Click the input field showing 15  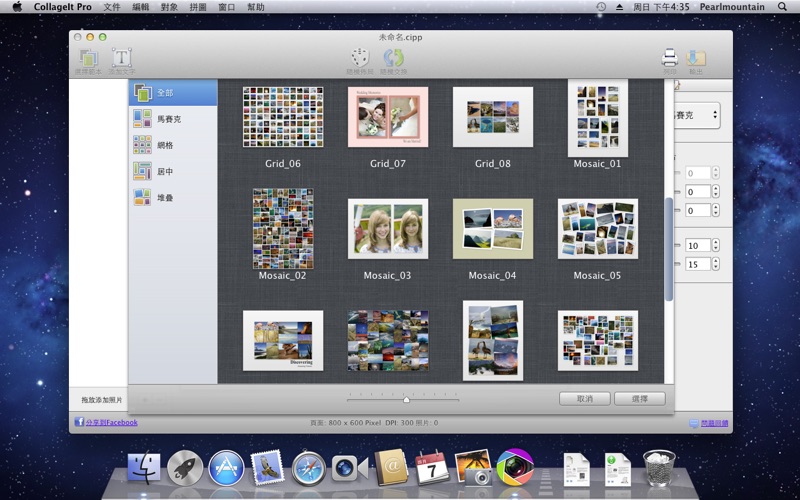tap(698, 264)
